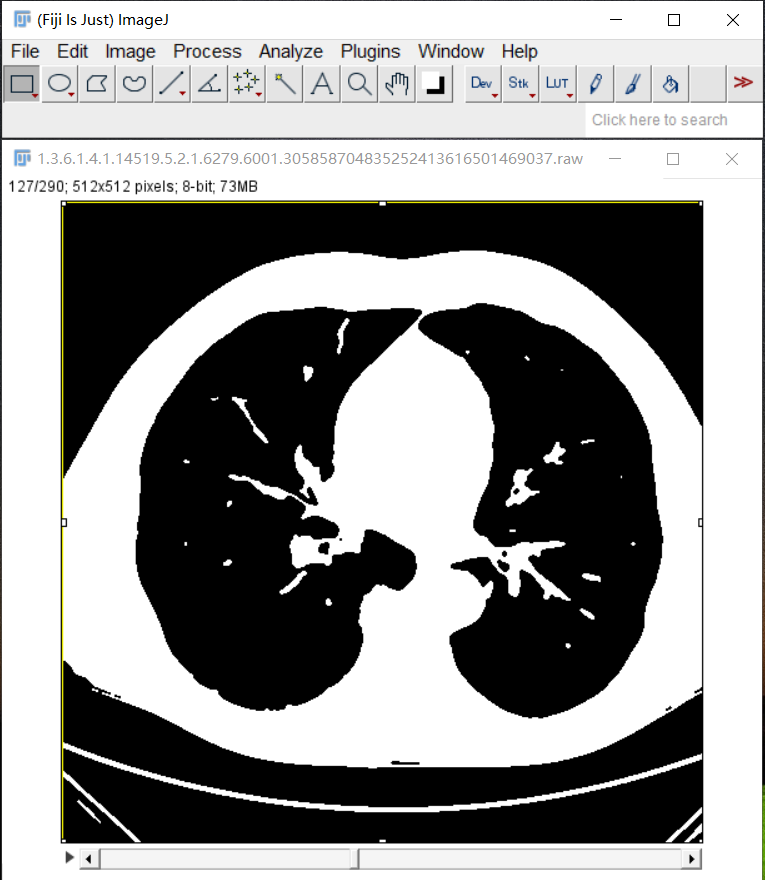
Task: Open the More Tools double-arrow menu
Action: point(744,84)
